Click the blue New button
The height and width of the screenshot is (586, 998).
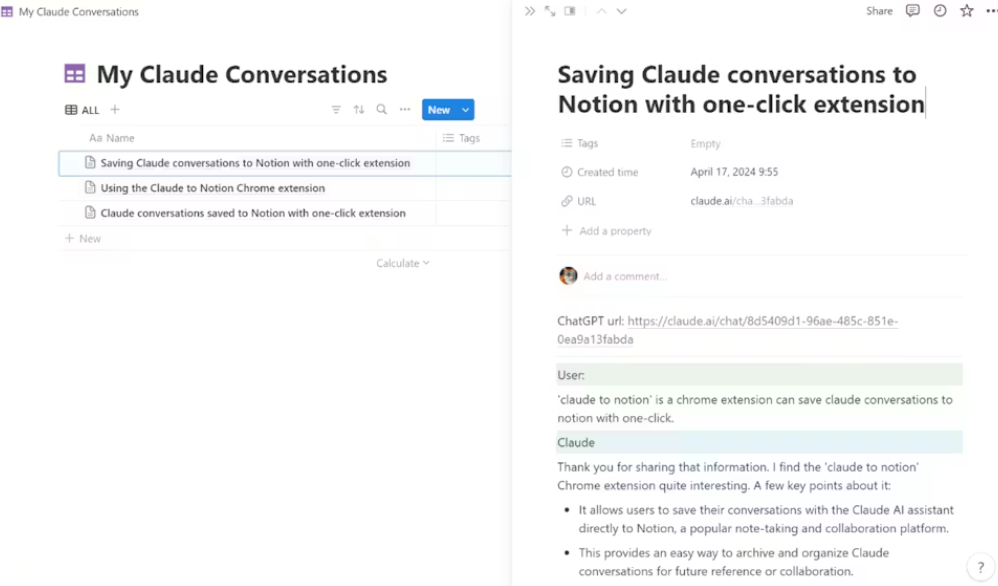(x=439, y=109)
